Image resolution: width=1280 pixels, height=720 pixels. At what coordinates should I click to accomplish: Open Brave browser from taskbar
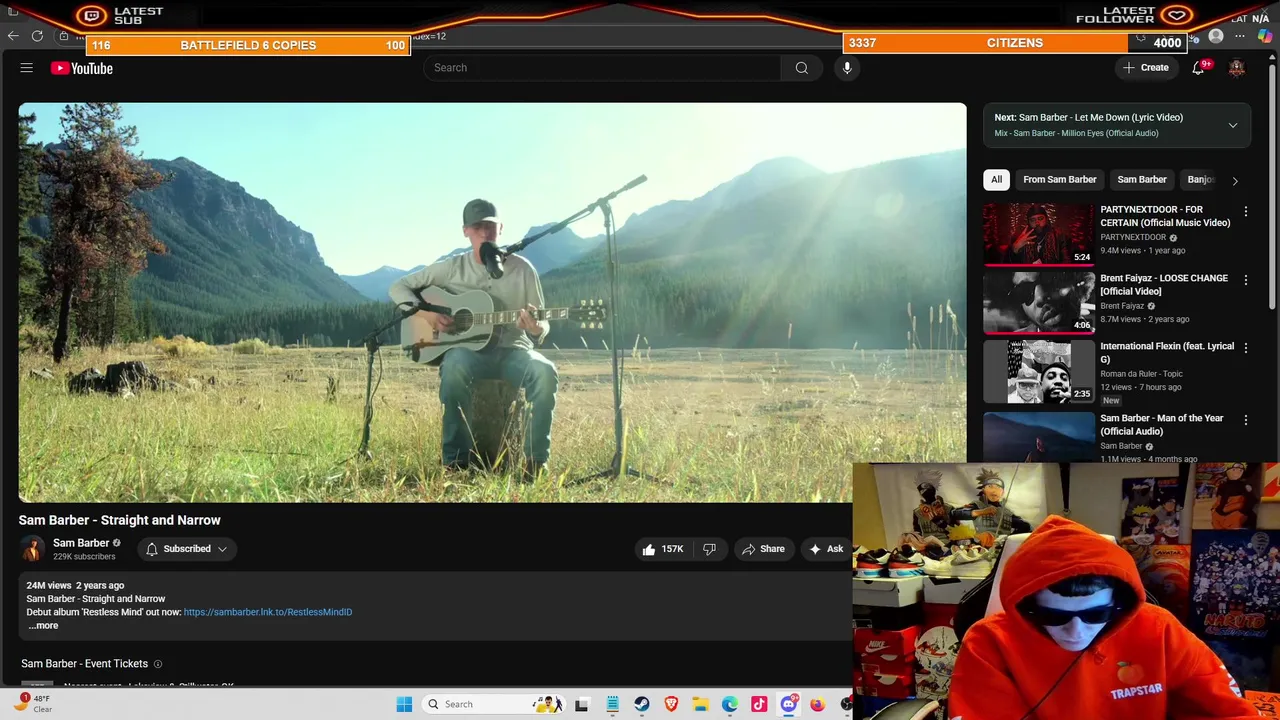click(x=671, y=704)
